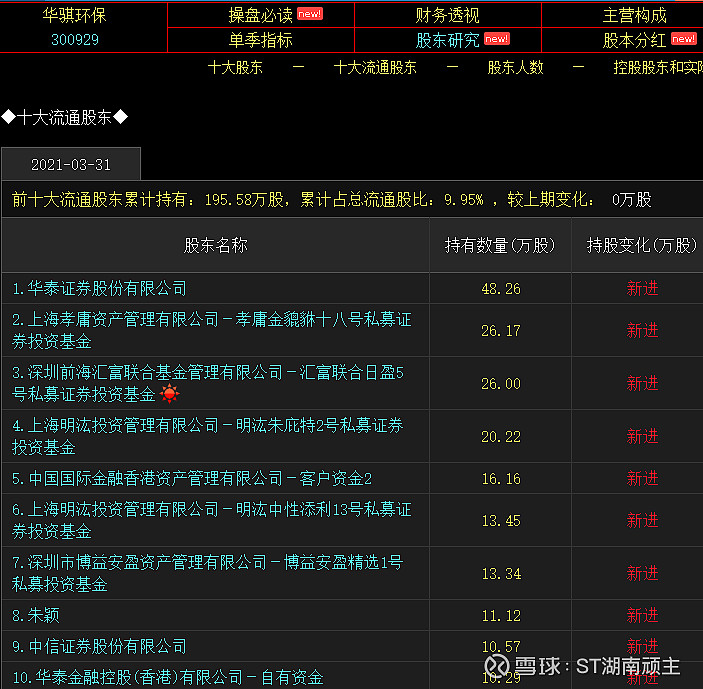Viewport: 703px width, 689px height.
Task: Open the 股本分红 menu tab
Action: click(x=634, y=40)
